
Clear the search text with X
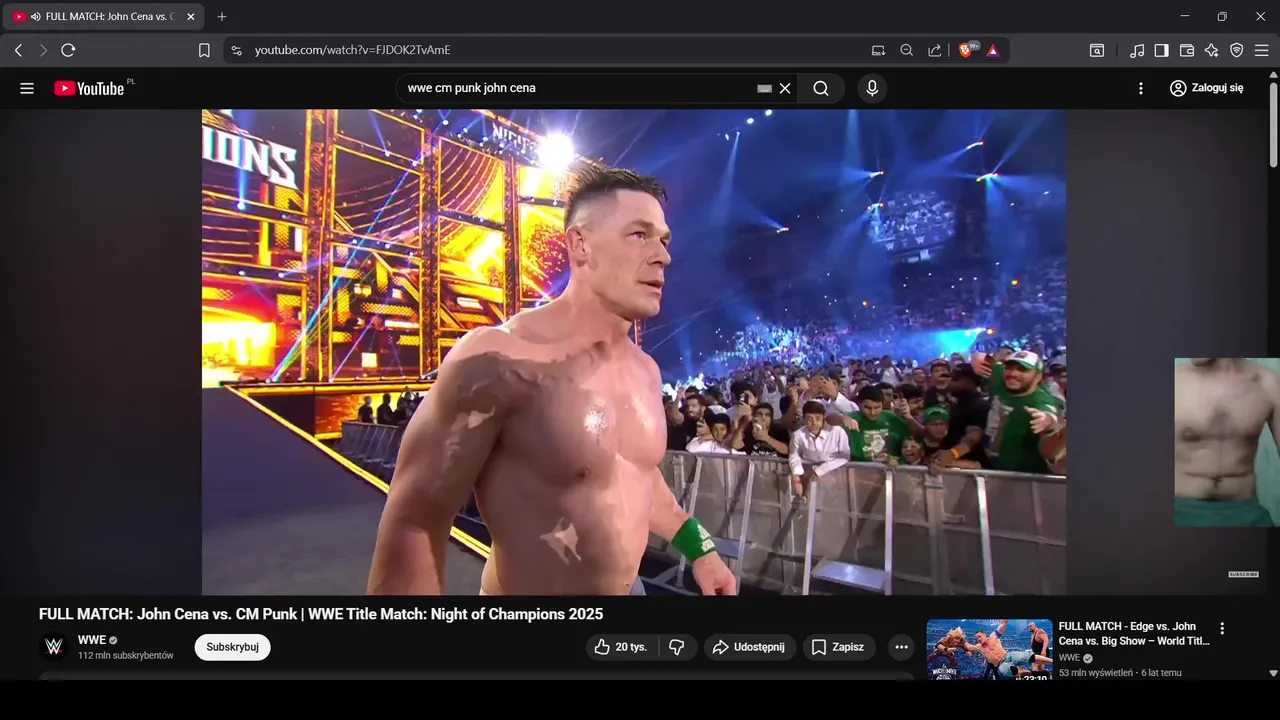pyautogui.click(x=785, y=88)
